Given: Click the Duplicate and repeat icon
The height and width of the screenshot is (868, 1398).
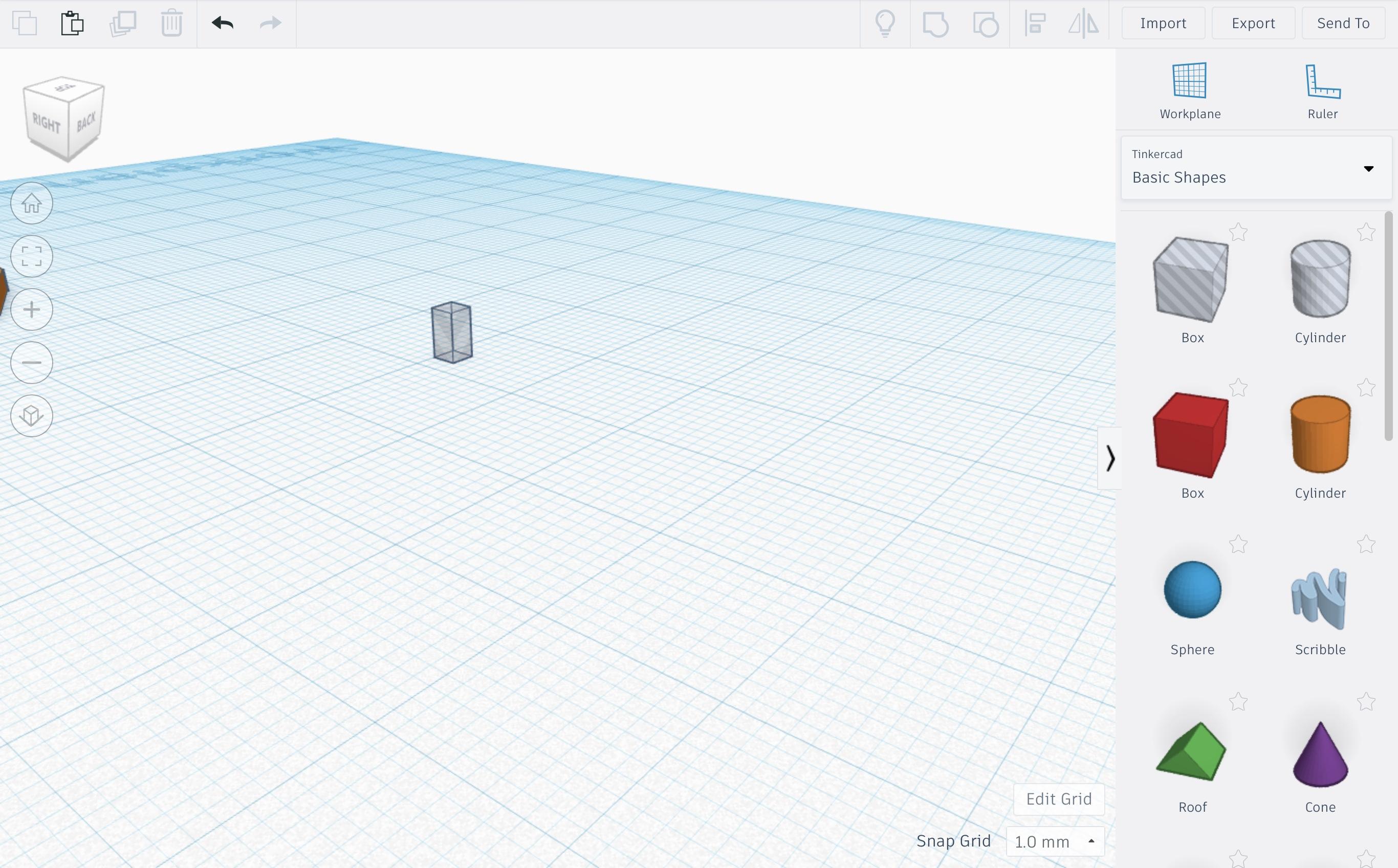Looking at the screenshot, I should (123, 24).
